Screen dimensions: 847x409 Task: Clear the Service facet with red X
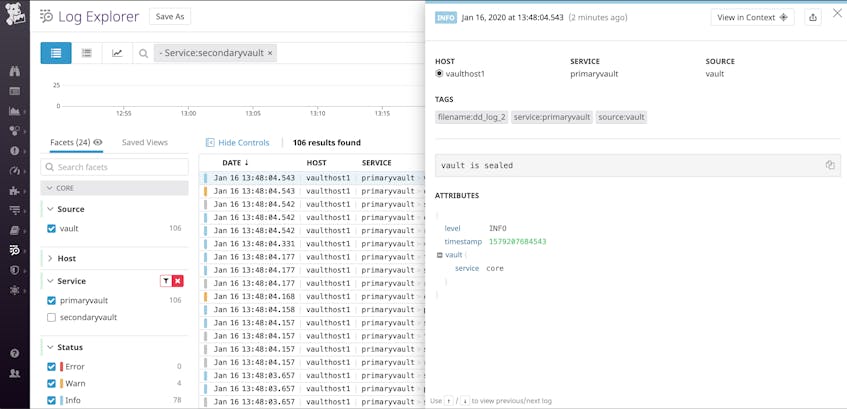178,281
